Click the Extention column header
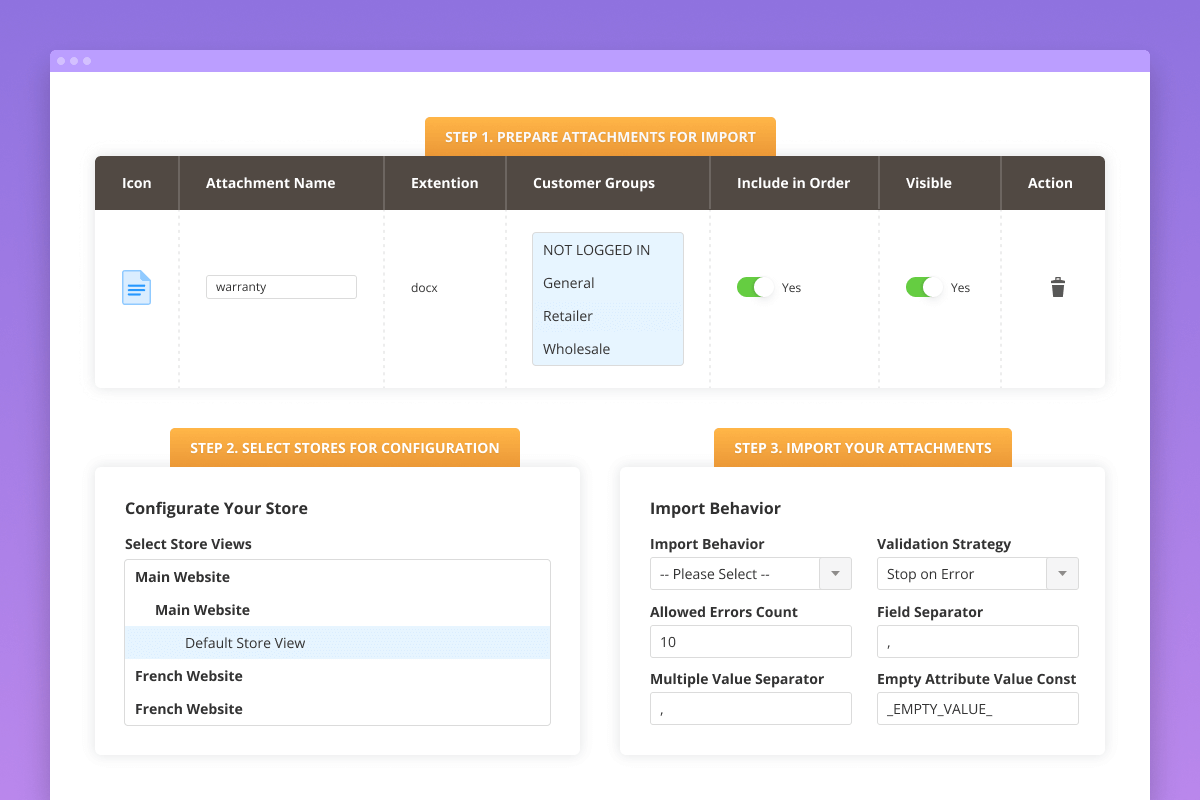This screenshot has height=800, width=1200. pyautogui.click(x=445, y=183)
